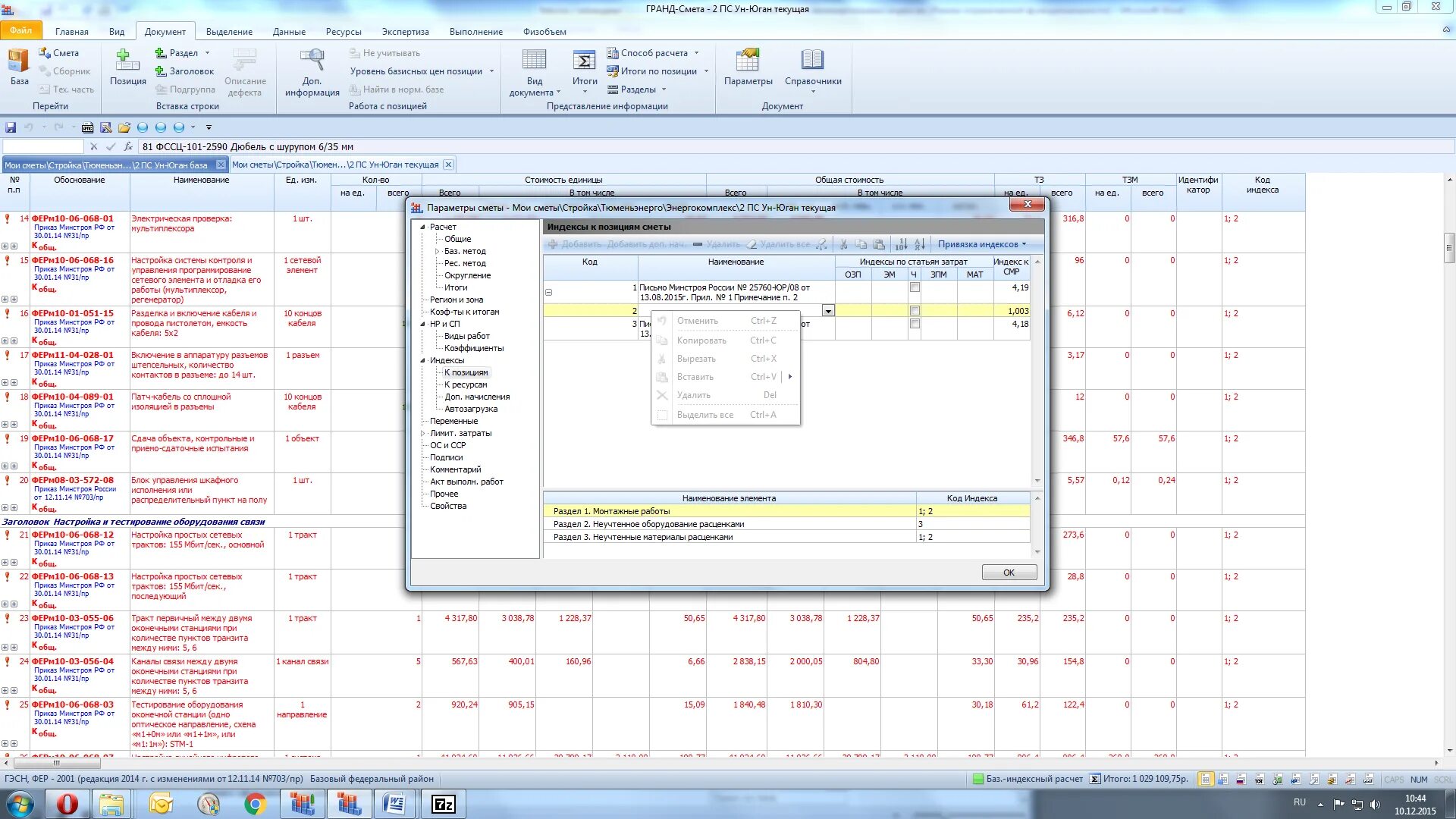Expand the Лимит. затраты tree node
Image resolution: width=1456 pixels, height=819 pixels.
tap(422, 433)
